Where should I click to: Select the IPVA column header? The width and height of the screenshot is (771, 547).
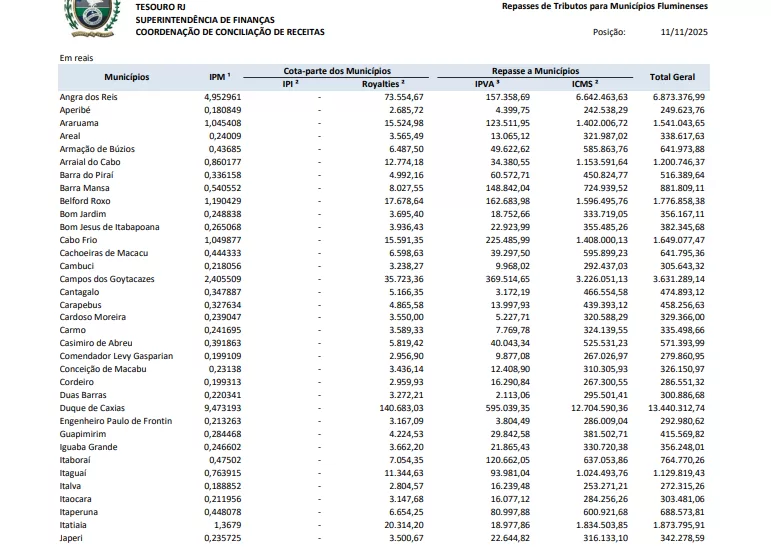[488, 84]
